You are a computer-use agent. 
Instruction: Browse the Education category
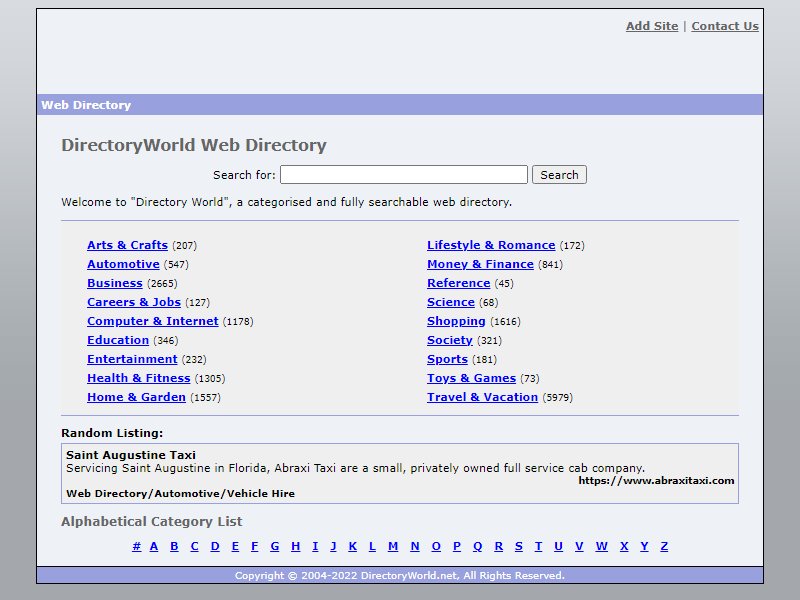pos(118,340)
